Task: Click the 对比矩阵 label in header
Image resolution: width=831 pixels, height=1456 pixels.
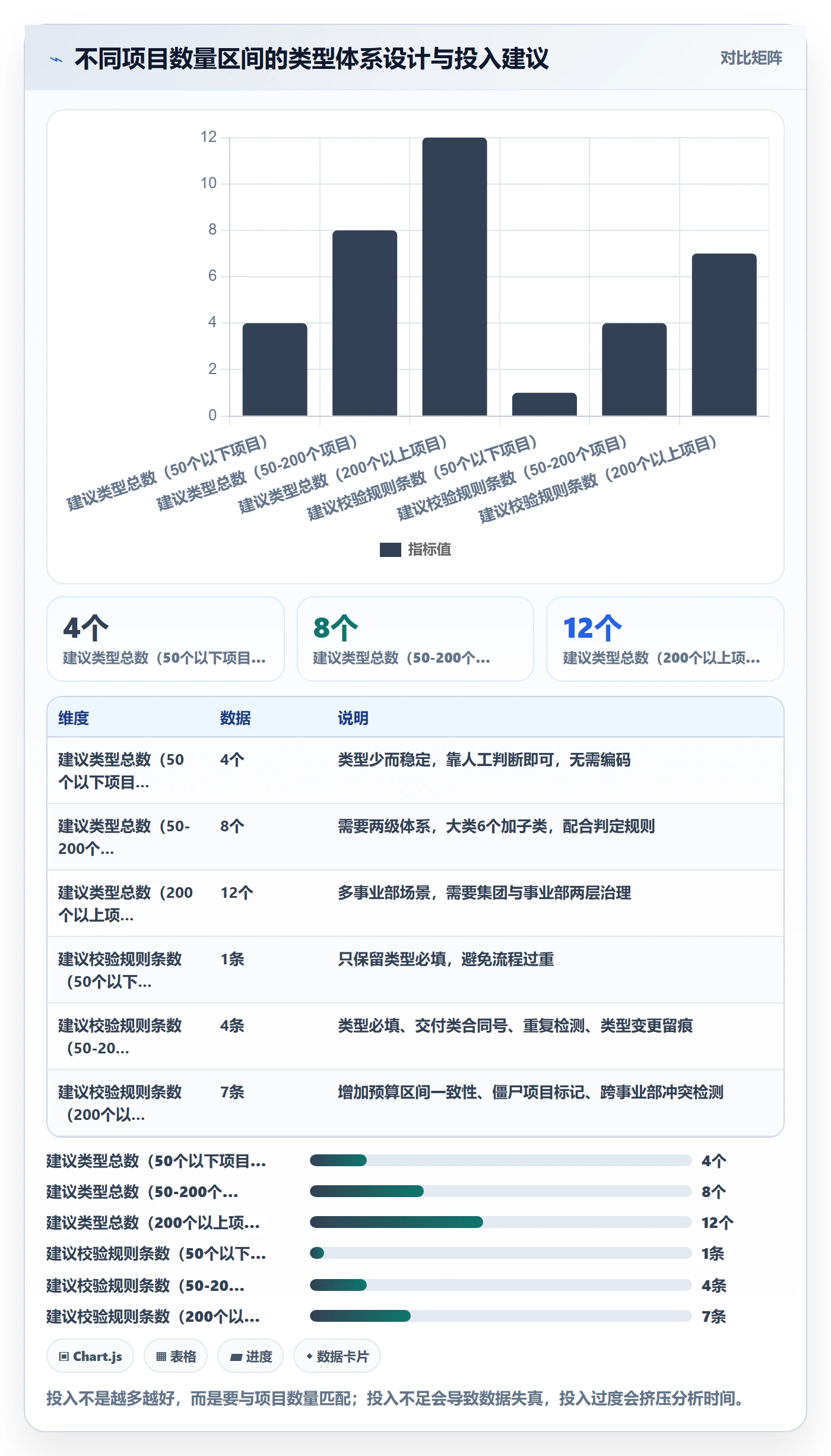Action: click(751, 58)
